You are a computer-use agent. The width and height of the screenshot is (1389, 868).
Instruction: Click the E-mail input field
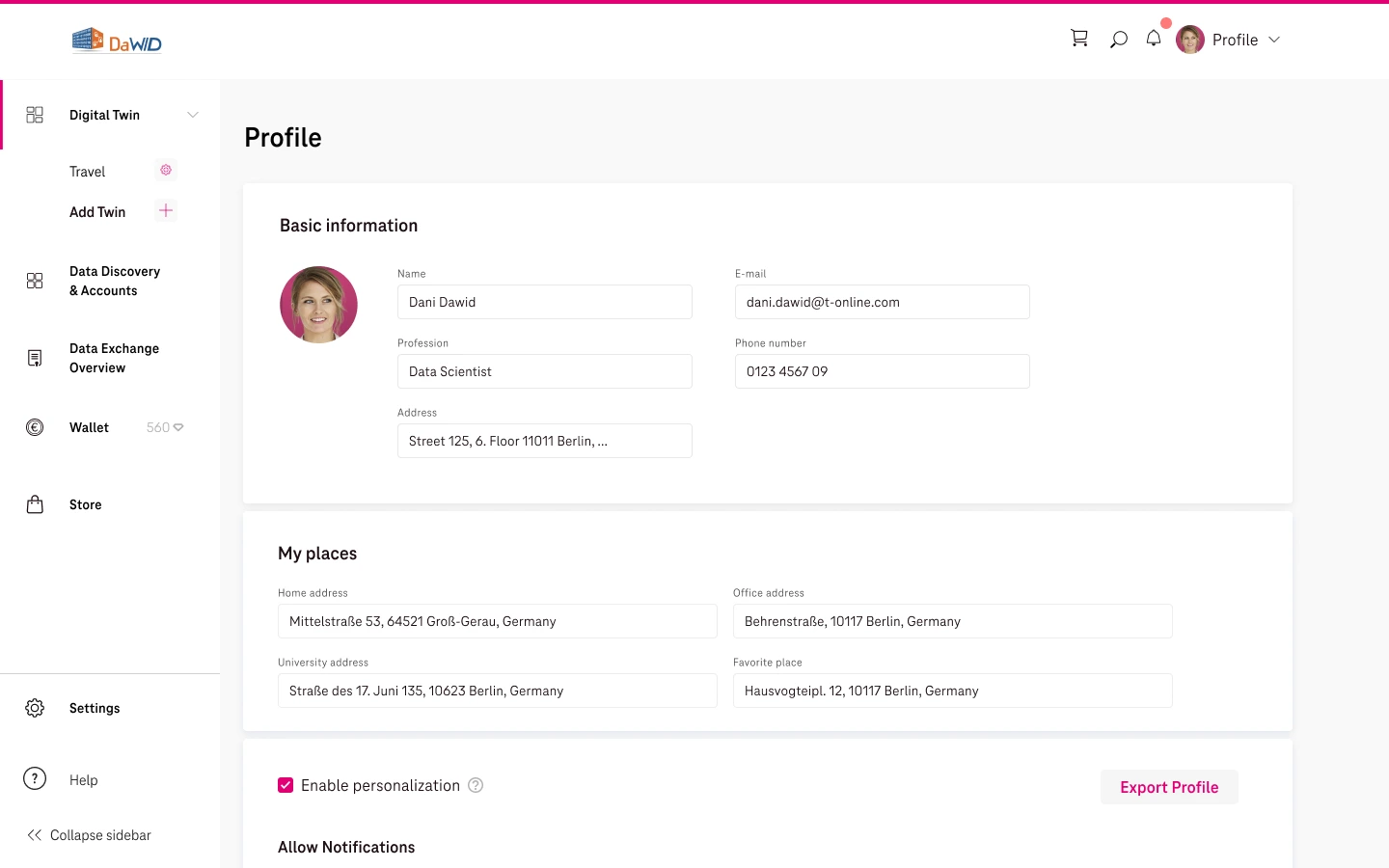[882, 302]
